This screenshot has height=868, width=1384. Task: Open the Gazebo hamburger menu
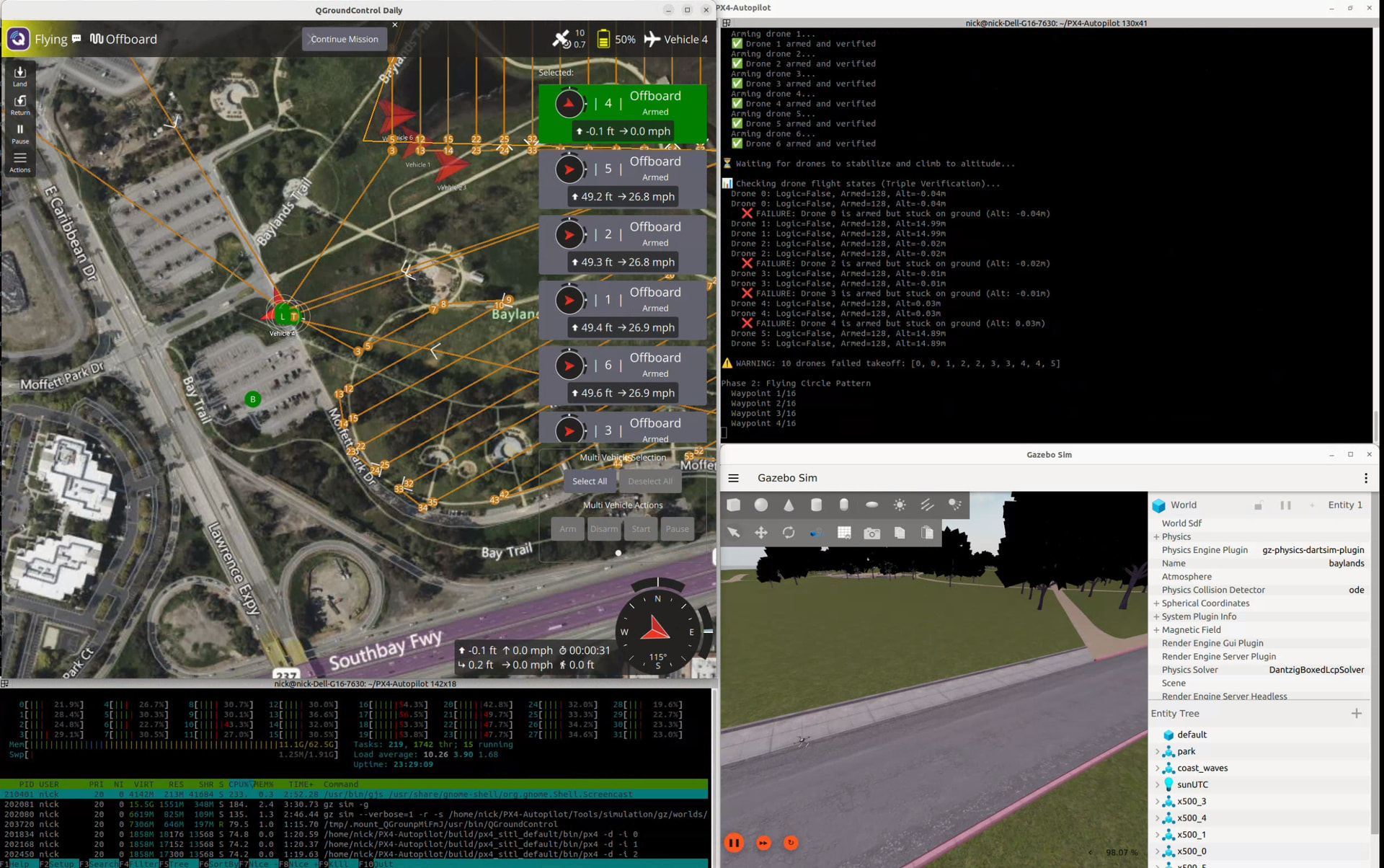point(733,478)
